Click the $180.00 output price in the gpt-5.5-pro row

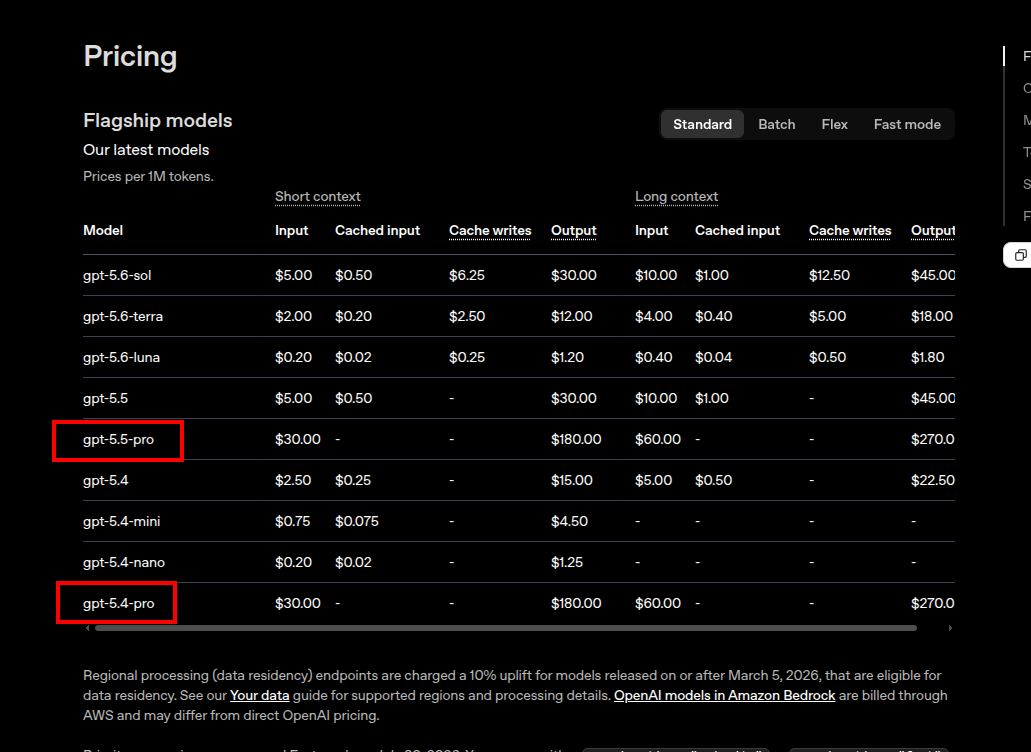576,439
